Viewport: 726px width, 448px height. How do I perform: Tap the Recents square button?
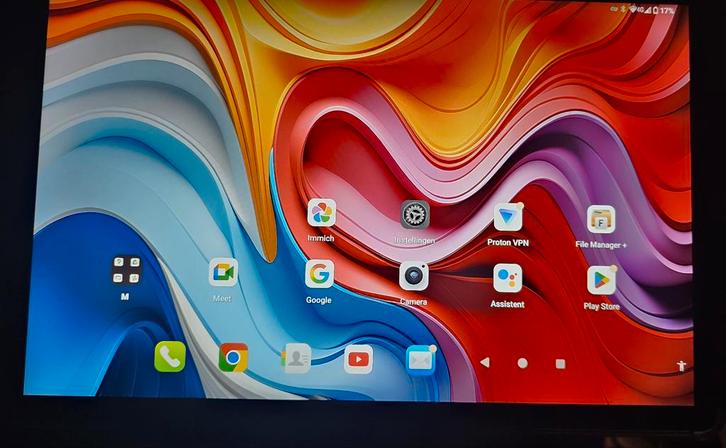pyautogui.click(x=560, y=364)
